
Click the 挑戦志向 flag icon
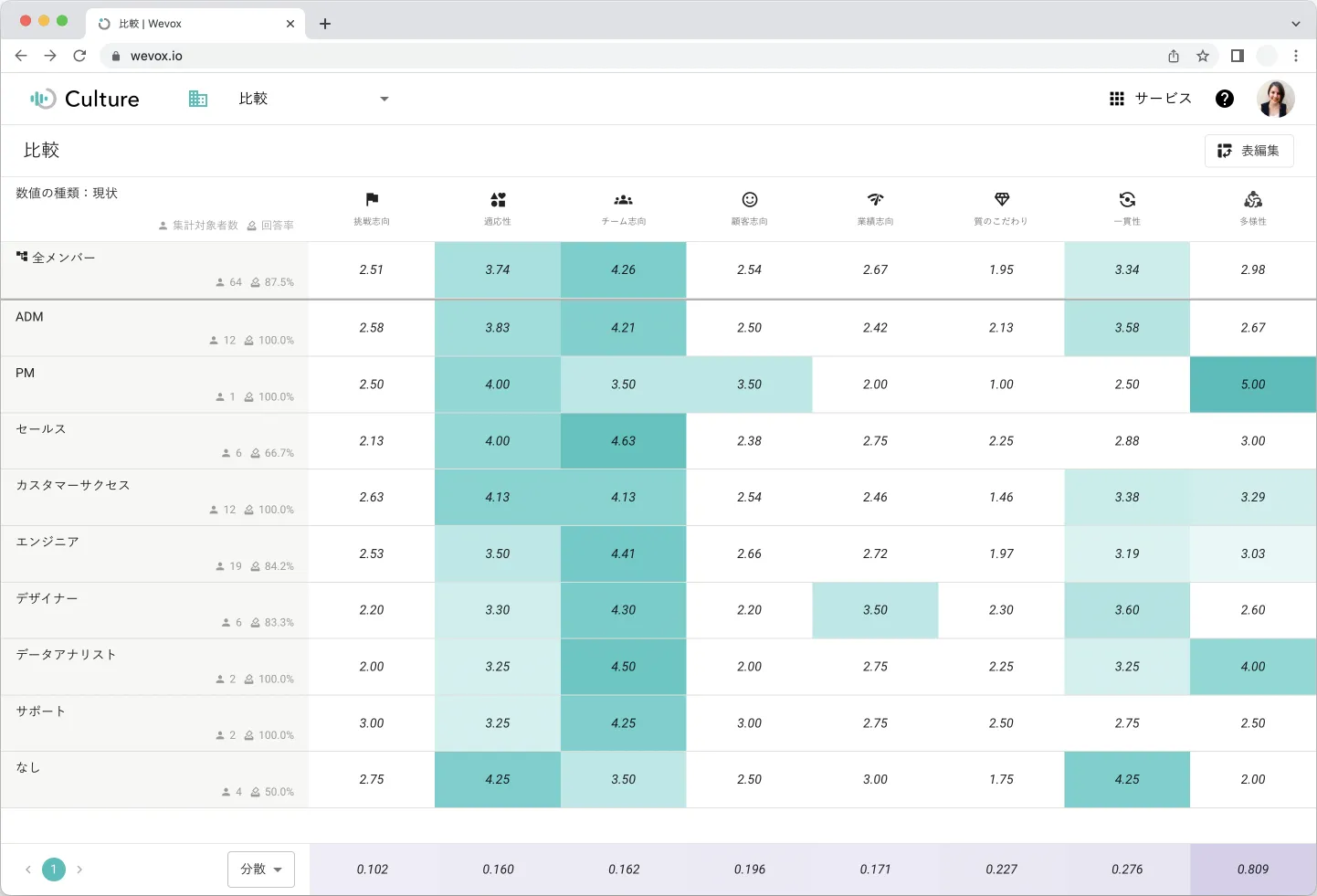click(x=372, y=200)
